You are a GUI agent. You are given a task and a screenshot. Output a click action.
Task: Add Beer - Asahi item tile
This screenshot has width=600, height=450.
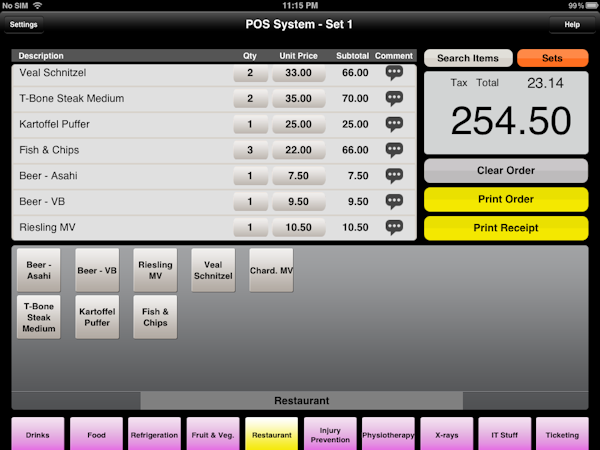click(39, 270)
